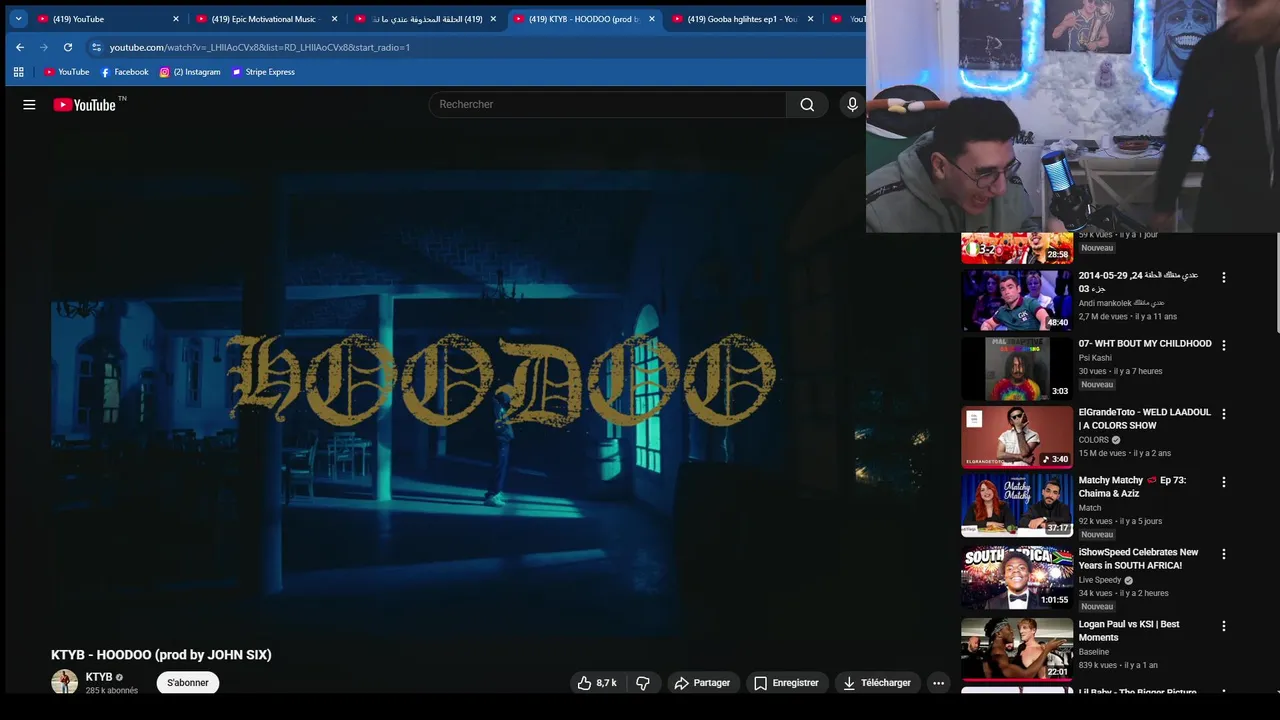Click the YouTube logo to go home
The image size is (1280, 720).
[x=85, y=104]
